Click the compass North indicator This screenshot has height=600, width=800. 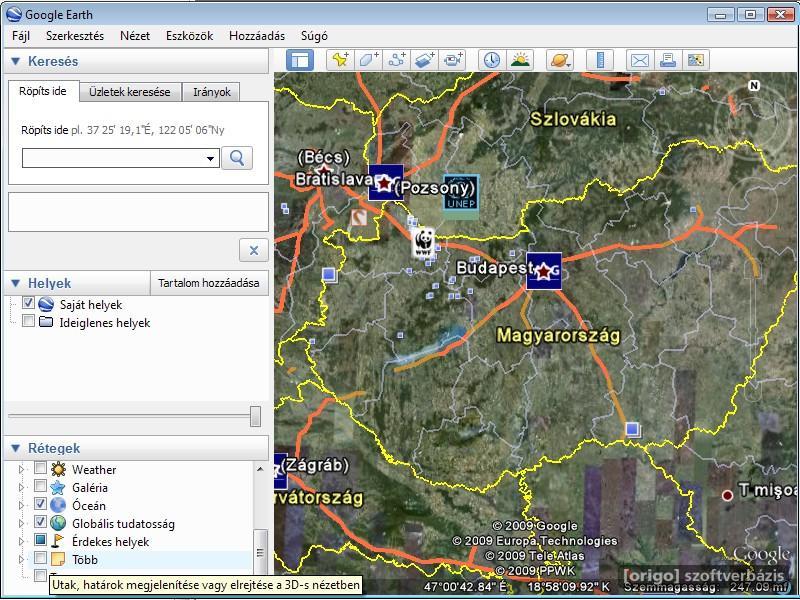[754, 86]
